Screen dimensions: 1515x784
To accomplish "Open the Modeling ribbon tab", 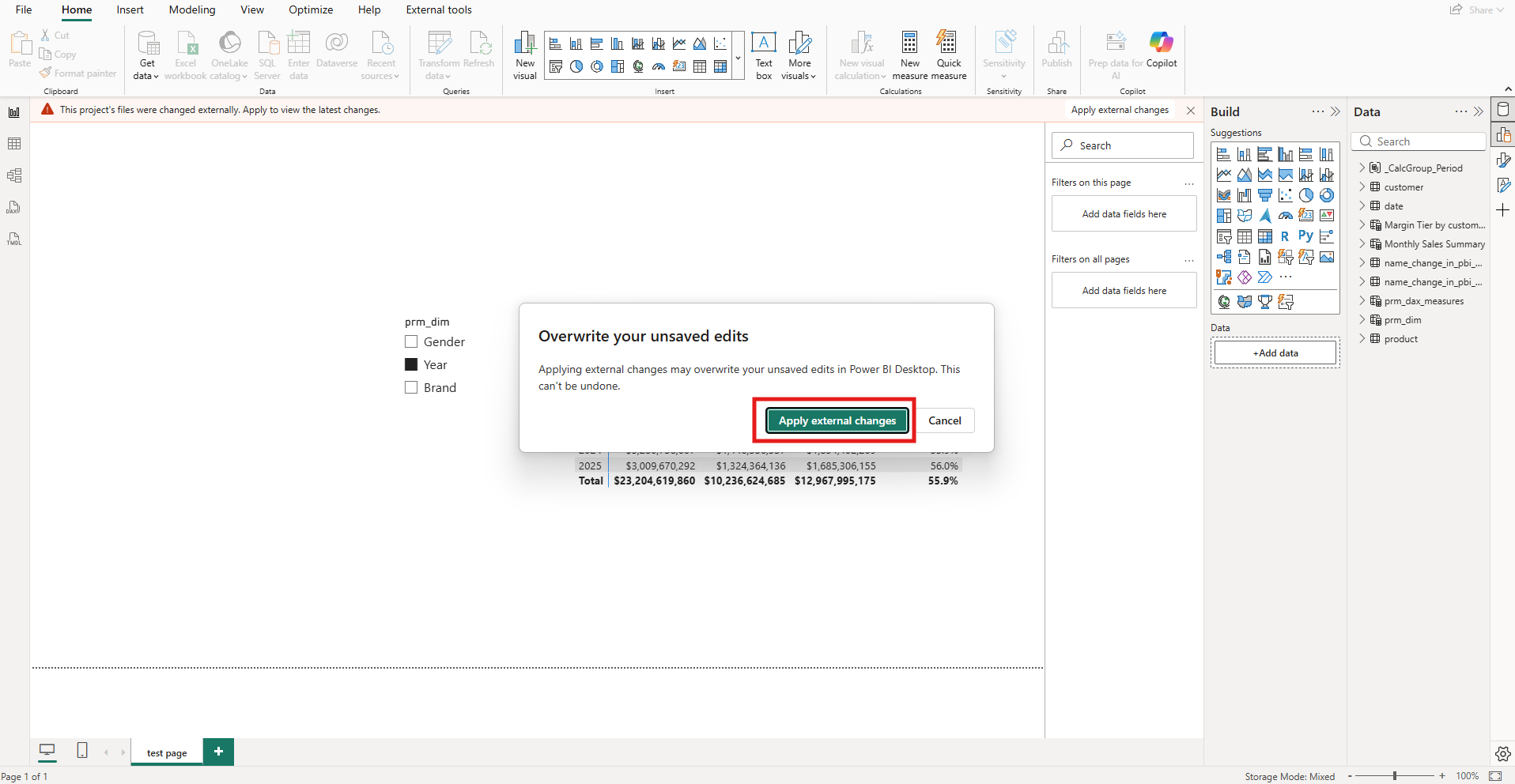I will click(192, 9).
